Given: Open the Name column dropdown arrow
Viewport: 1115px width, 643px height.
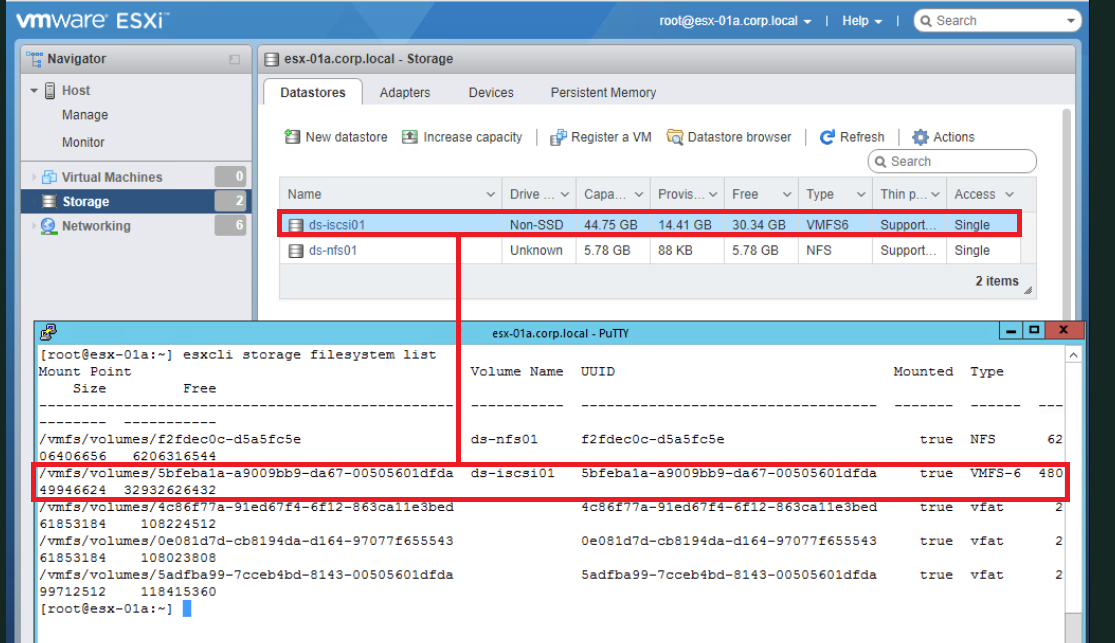Looking at the screenshot, I should (491, 194).
